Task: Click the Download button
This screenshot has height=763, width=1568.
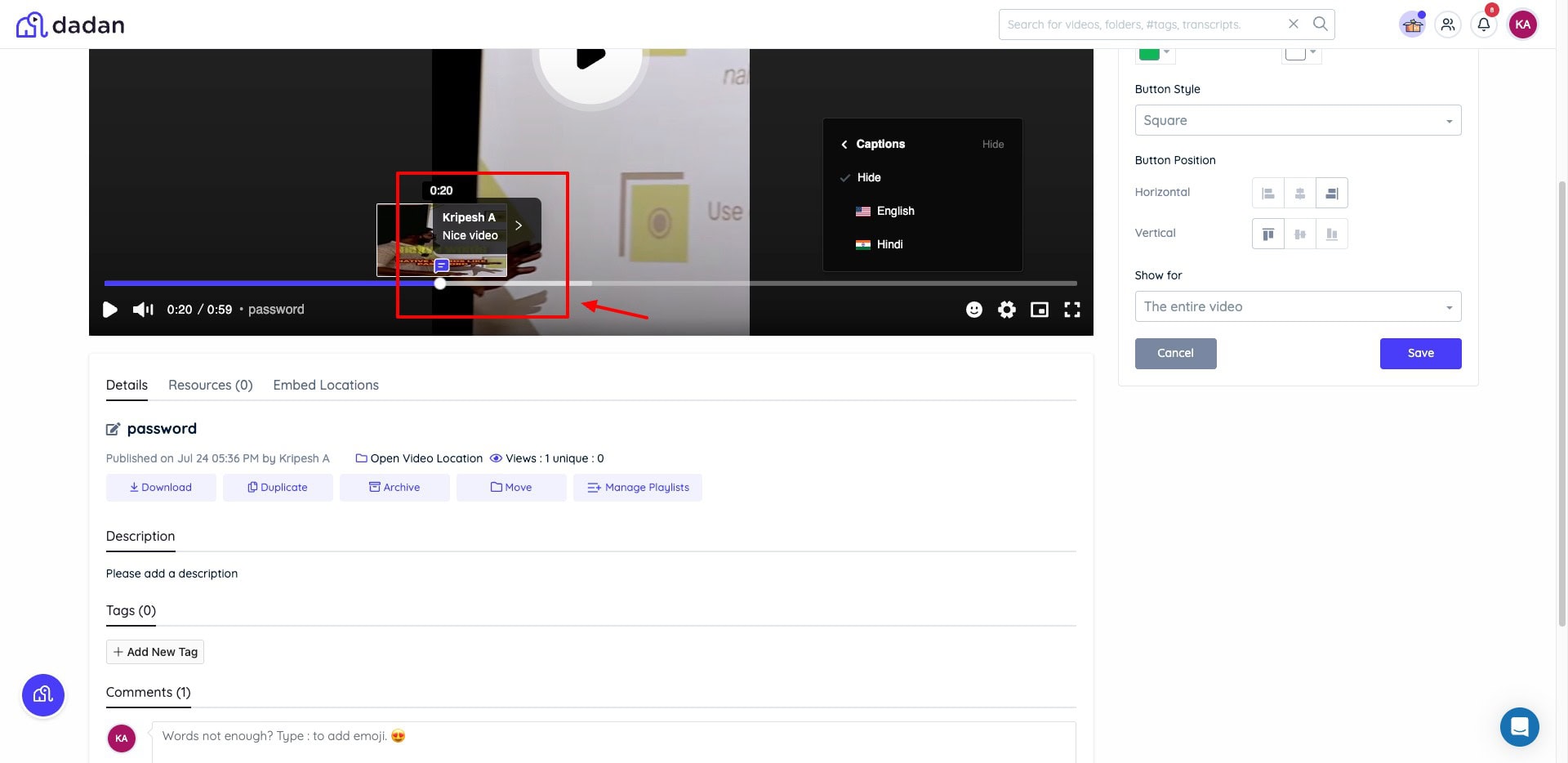Action: click(161, 488)
